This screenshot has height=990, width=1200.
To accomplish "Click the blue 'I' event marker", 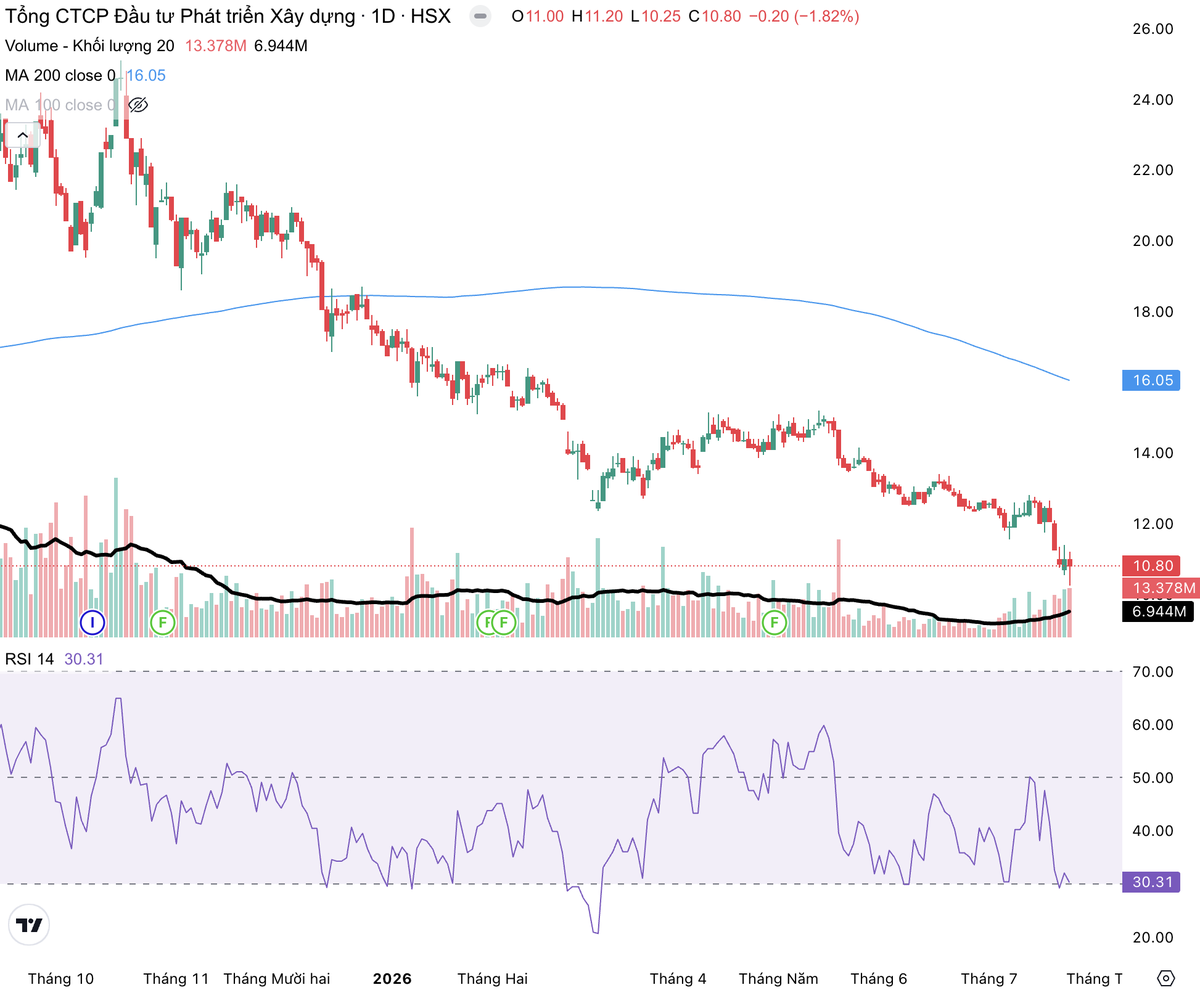I will (93, 623).
